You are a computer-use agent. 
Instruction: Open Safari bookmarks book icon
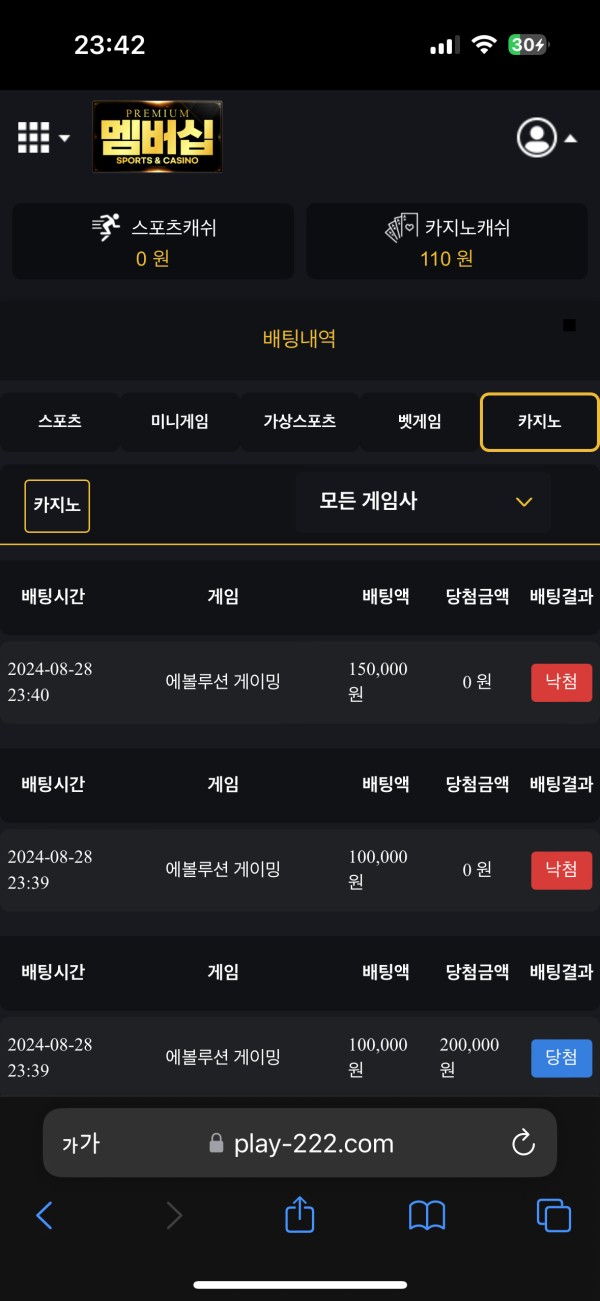click(427, 1216)
